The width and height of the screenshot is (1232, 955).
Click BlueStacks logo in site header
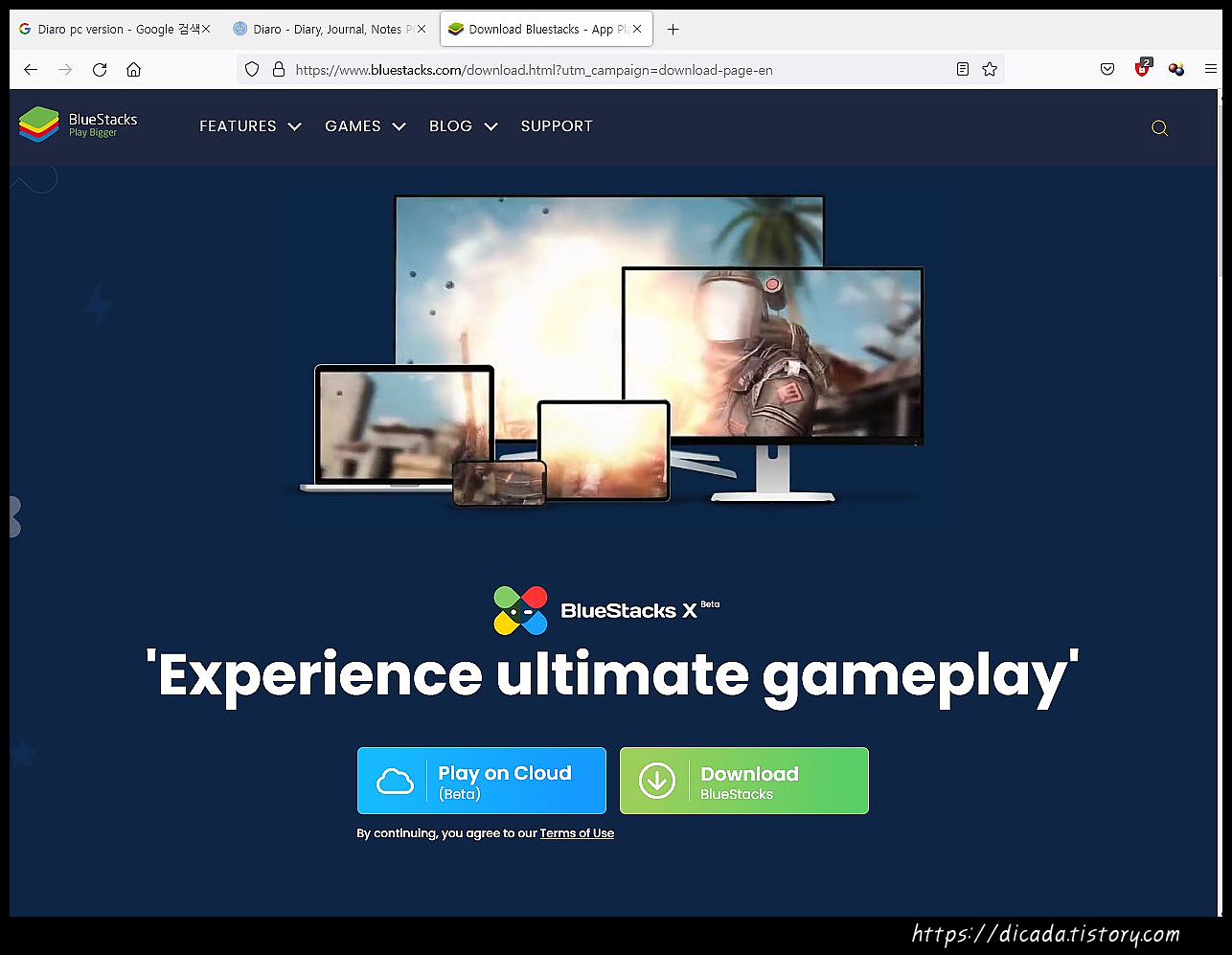(x=79, y=125)
